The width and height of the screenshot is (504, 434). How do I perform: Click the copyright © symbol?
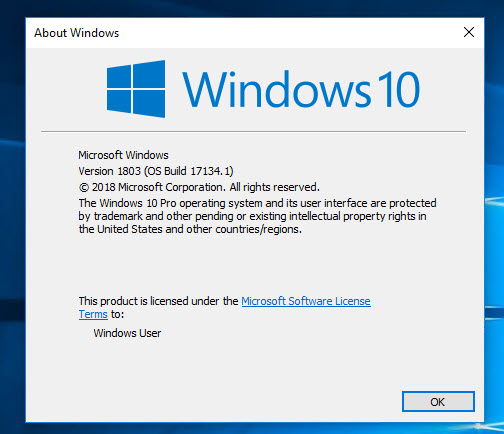point(83,187)
